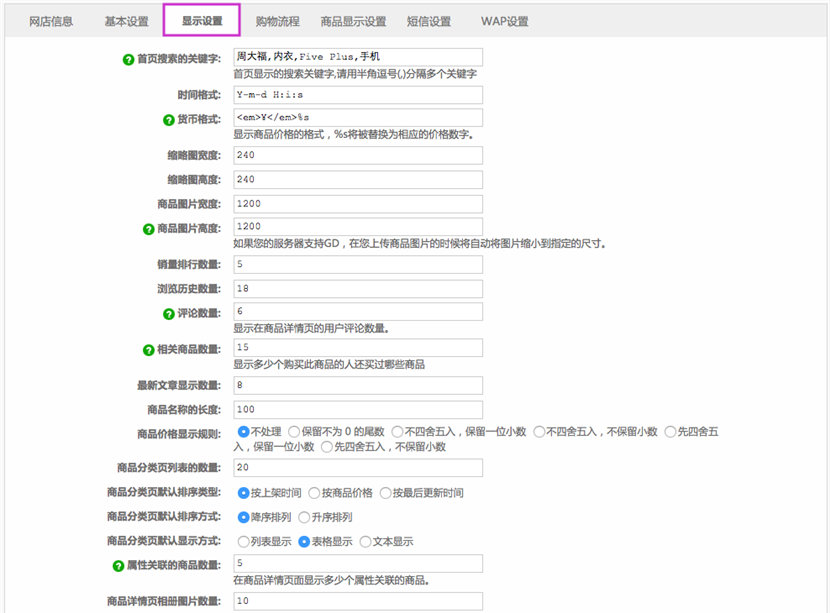Choose 文本显示 display mode

tap(365, 542)
